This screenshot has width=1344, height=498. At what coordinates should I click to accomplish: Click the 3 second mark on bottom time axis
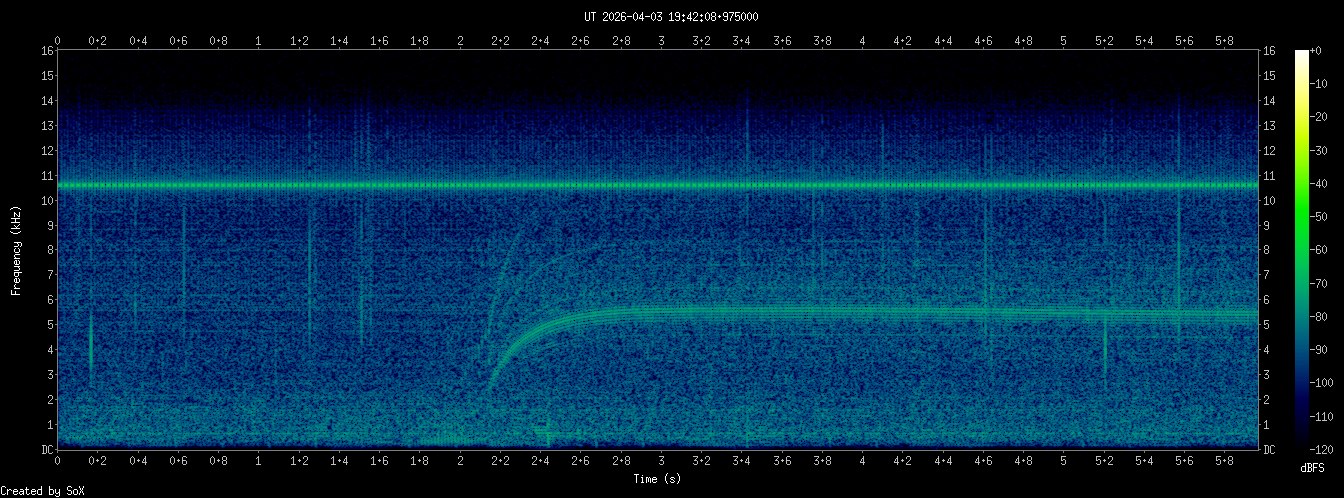tap(661, 462)
